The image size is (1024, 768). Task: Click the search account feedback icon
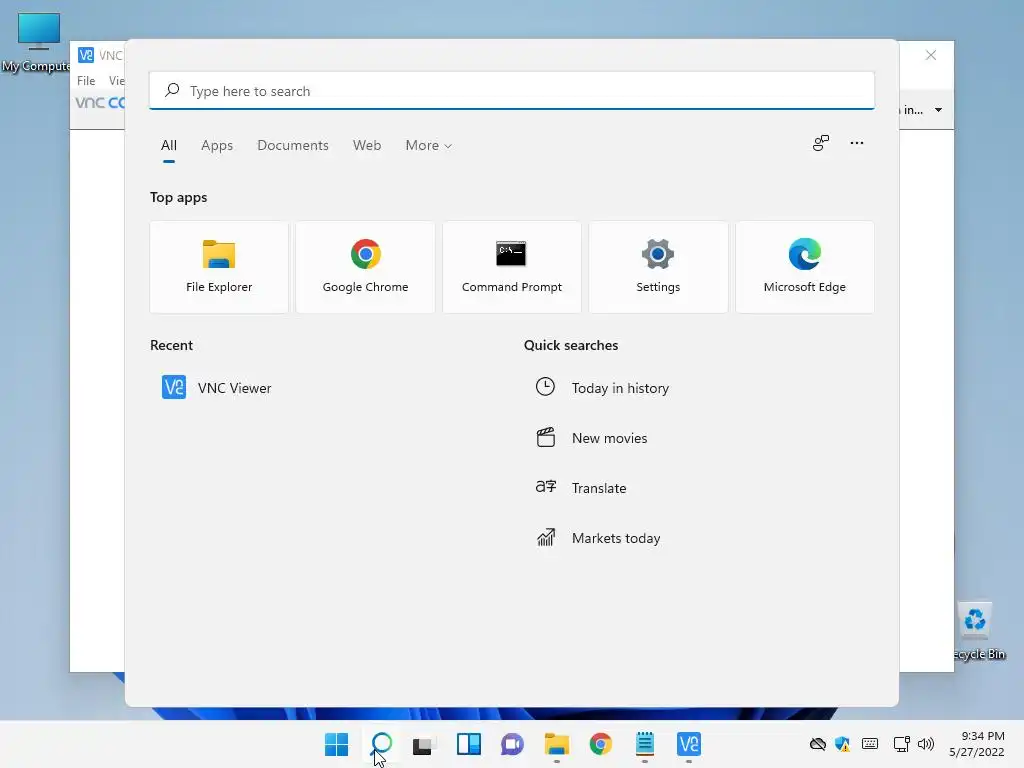pos(821,143)
